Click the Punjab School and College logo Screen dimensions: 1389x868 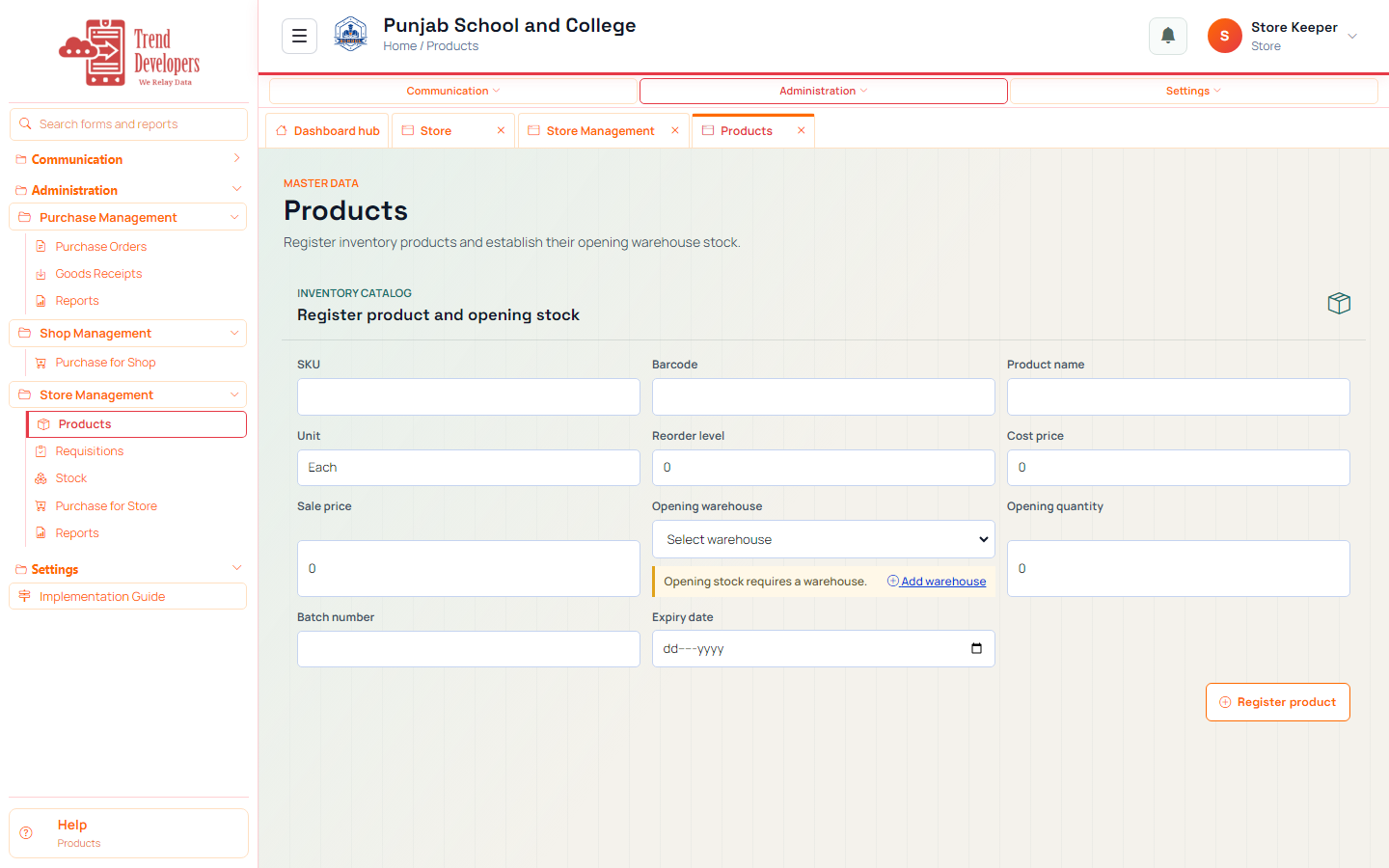click(350, 36)
